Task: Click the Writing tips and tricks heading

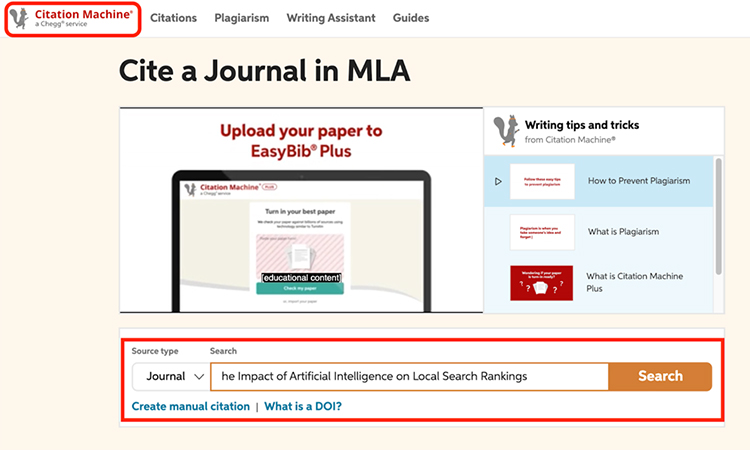Action: click(582, 125)
